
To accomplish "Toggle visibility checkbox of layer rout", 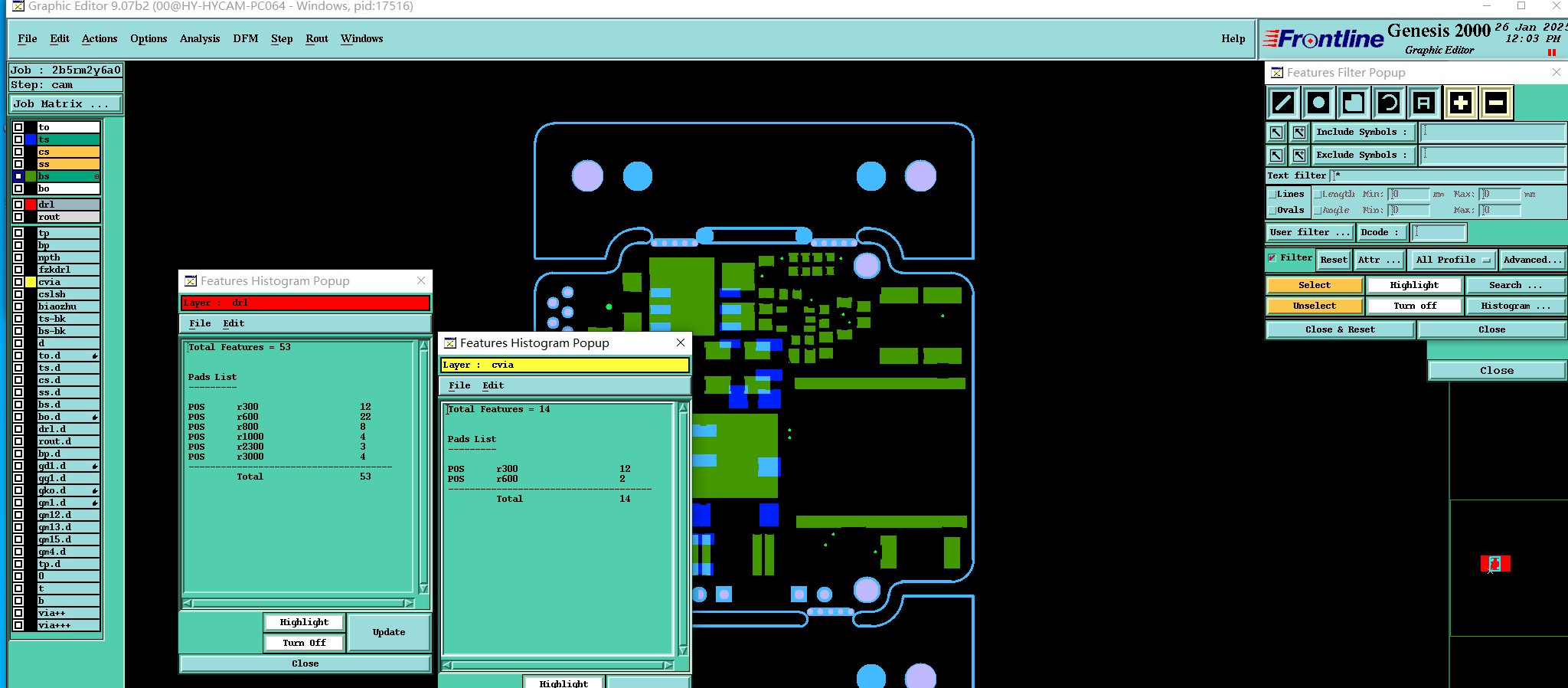I will click(x=18, y=217).
